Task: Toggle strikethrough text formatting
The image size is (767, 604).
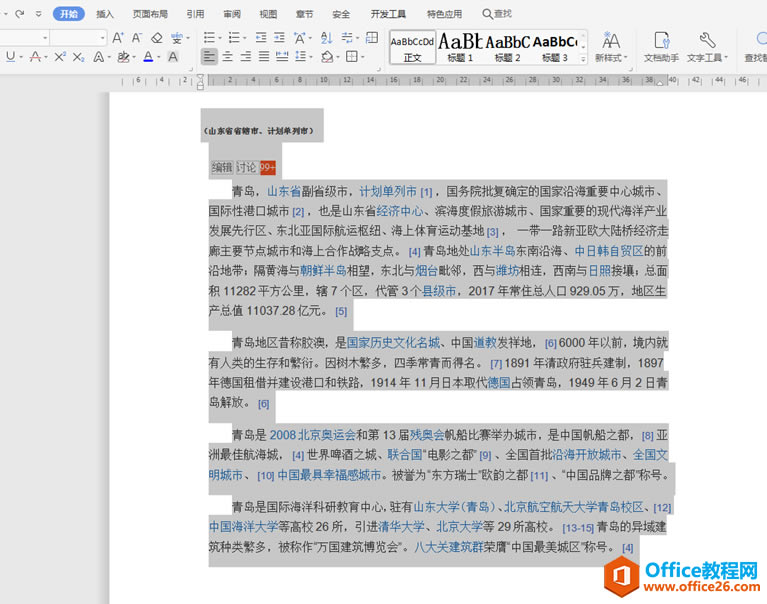Action: 35,57
